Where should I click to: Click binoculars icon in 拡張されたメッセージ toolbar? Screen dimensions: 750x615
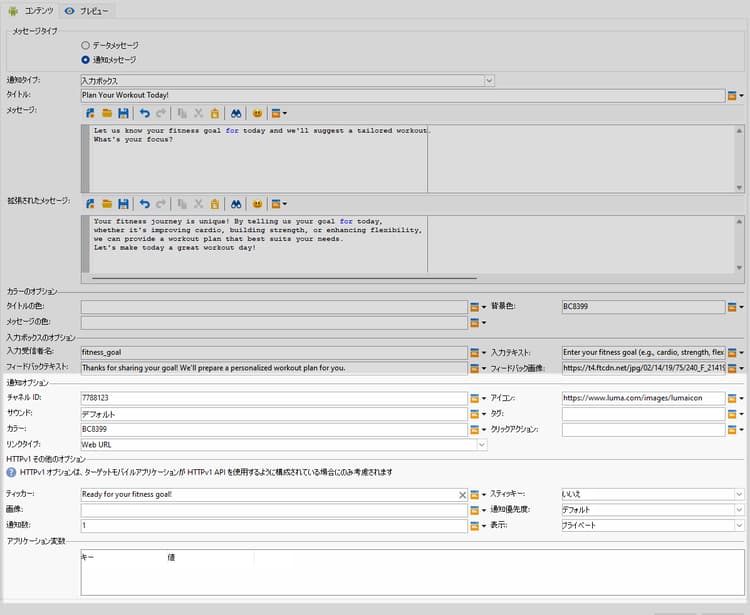(236, 204)
